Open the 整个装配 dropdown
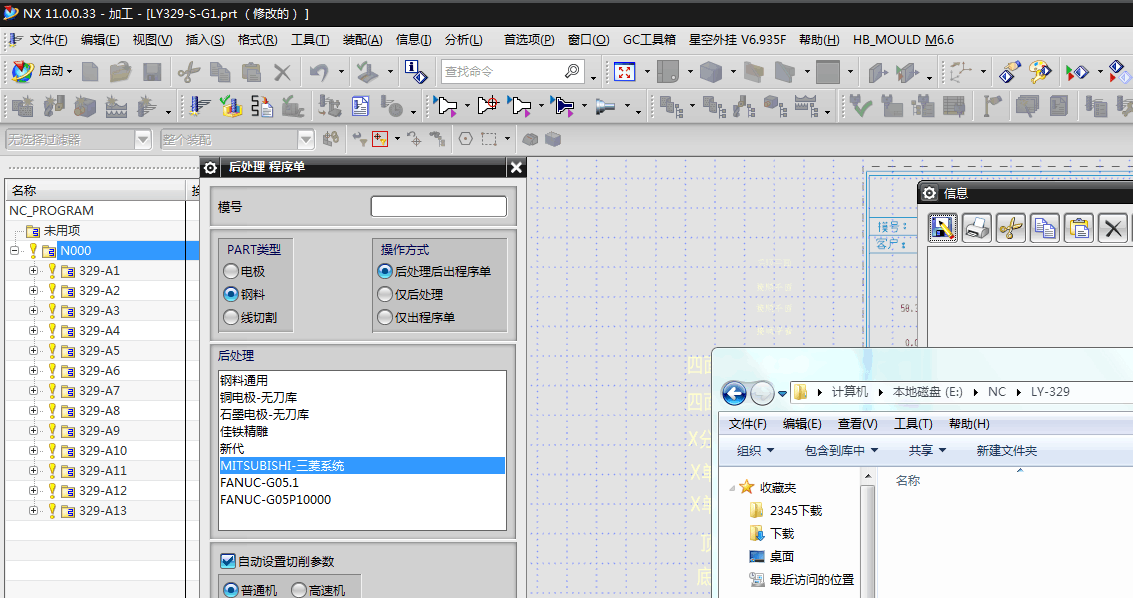Image resolution: width=1133 pixels, height=598 pixels. pos(306,139)
